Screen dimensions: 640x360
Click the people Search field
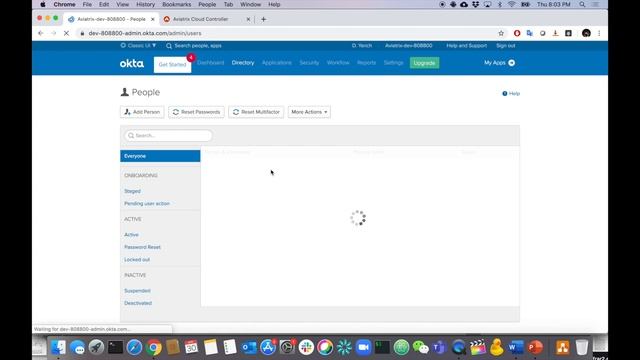(168, 136)
